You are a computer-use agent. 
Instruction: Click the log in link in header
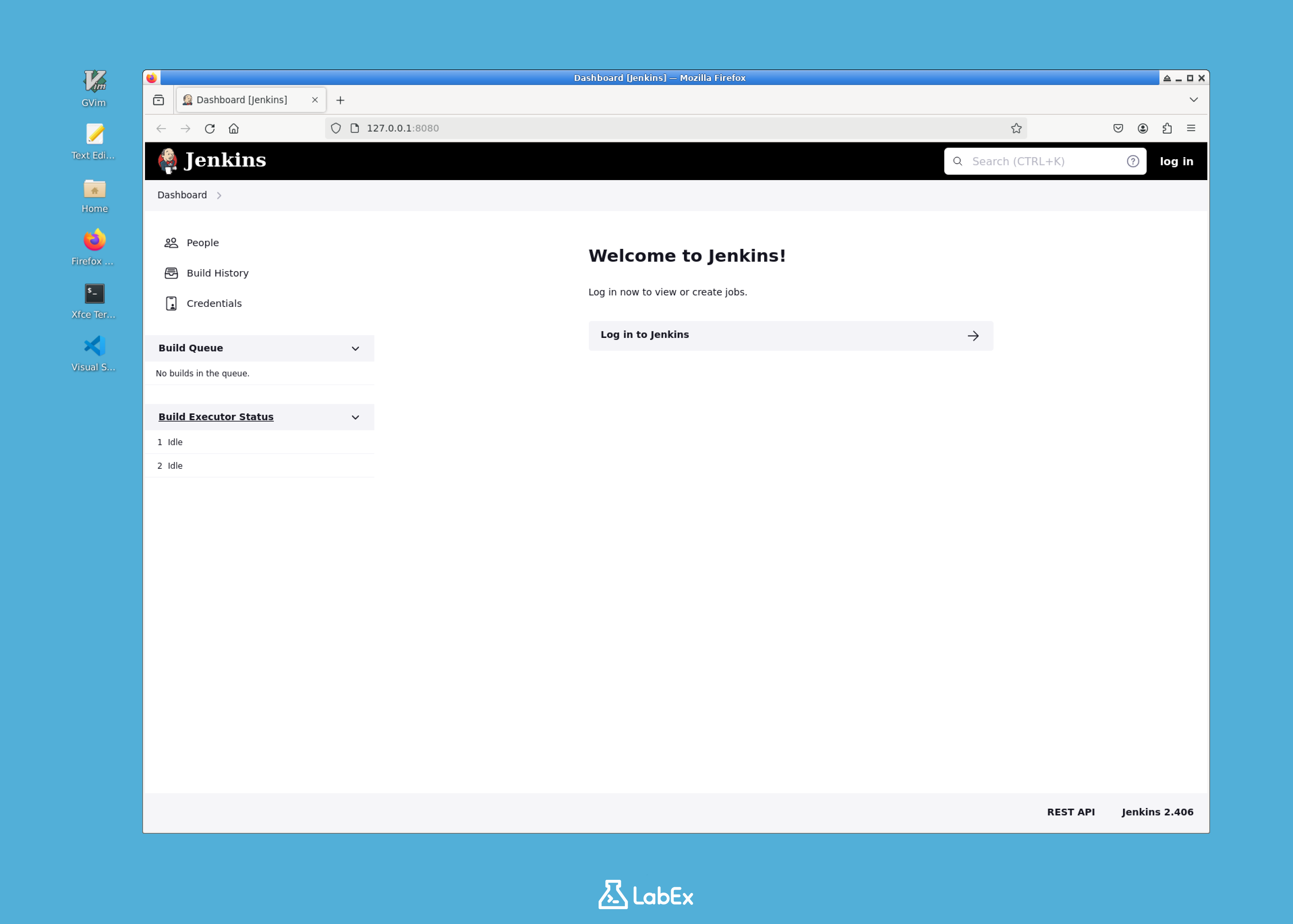pos(1176,161)
